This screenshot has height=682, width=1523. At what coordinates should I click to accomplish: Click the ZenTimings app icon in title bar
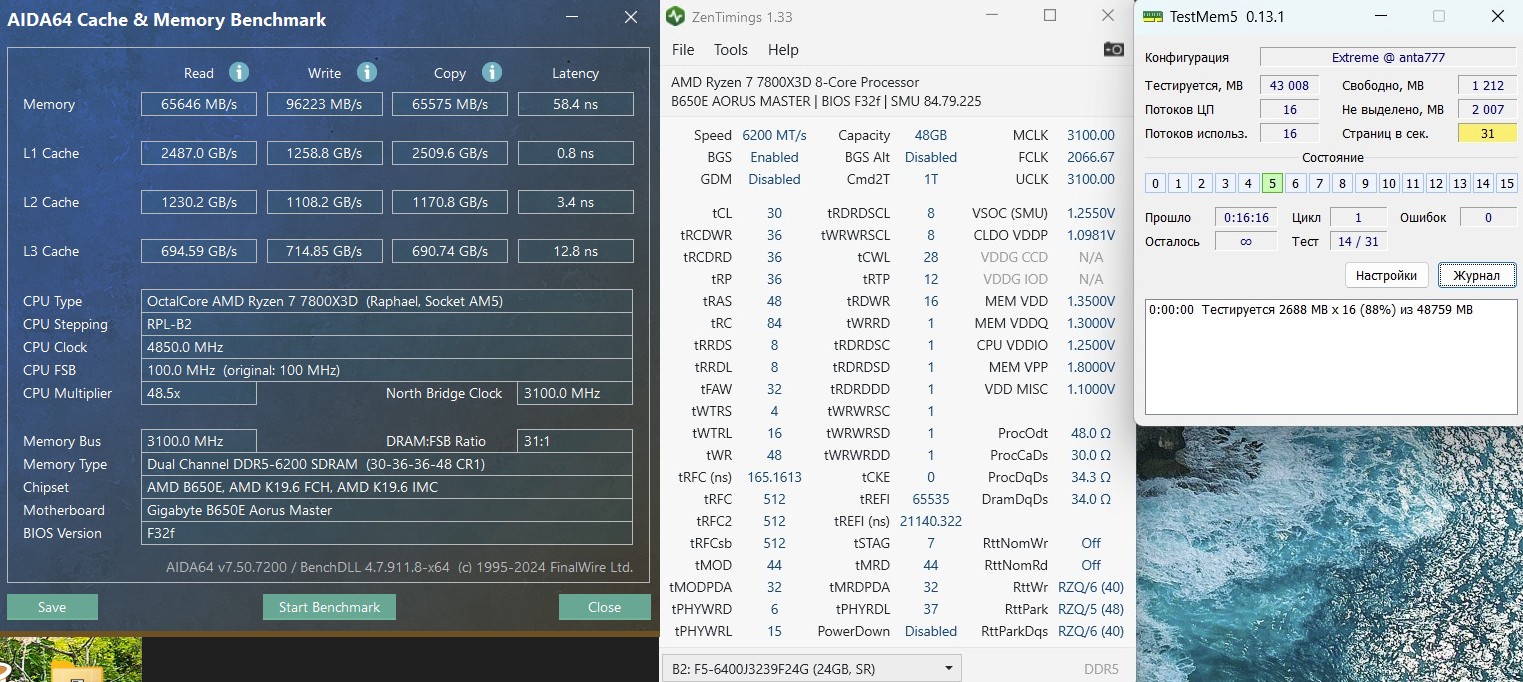676,16
